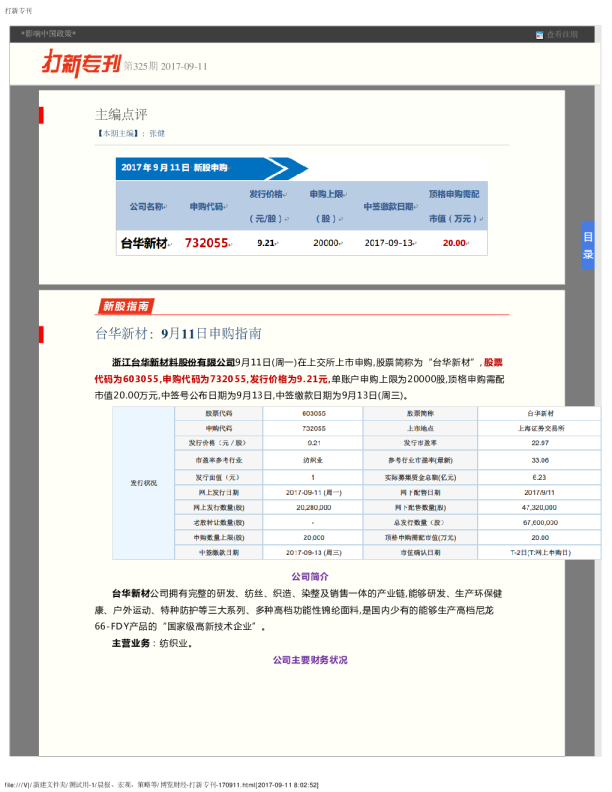Screen dimensions: 612x792
Task: Click the red 打新专刊 logo
Action: (x=80, y=63)
